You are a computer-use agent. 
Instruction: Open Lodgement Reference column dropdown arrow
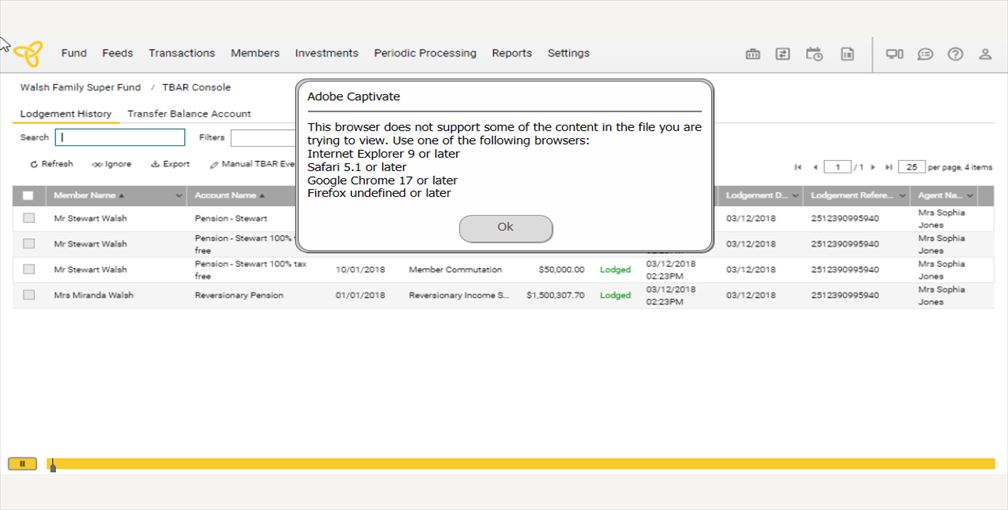pos(903,196)
